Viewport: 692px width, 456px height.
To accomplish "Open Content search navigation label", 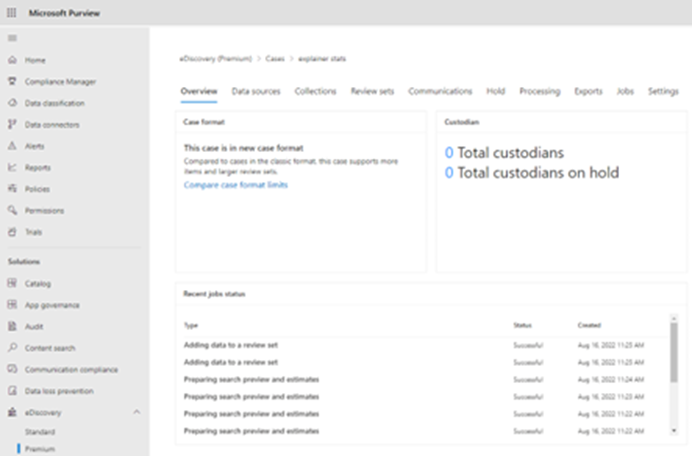I will (x=50, y=348).
